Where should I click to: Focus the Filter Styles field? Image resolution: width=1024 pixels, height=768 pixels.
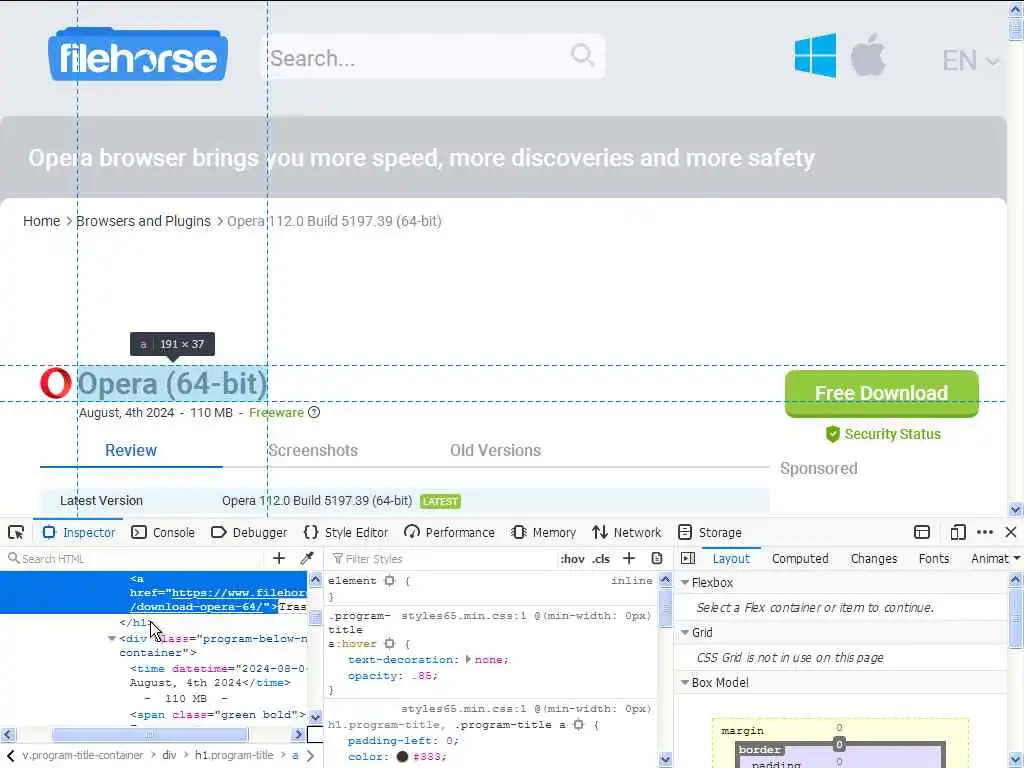[441, 558]
